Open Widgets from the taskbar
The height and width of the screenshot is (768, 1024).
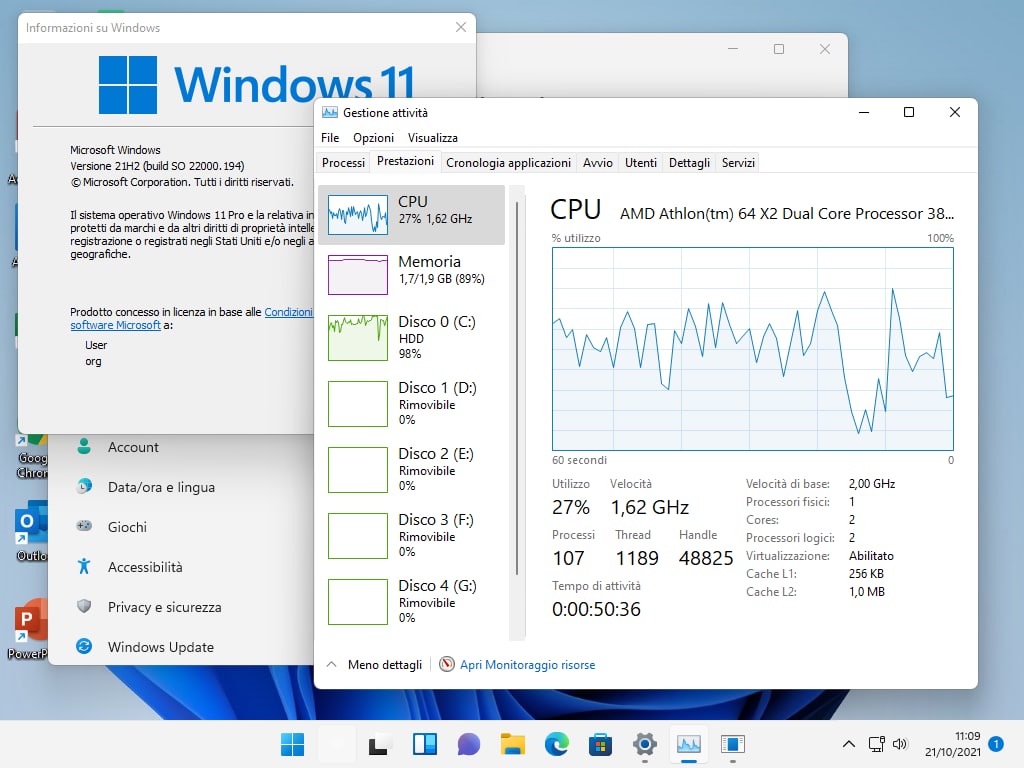click(x=424, y=744)
